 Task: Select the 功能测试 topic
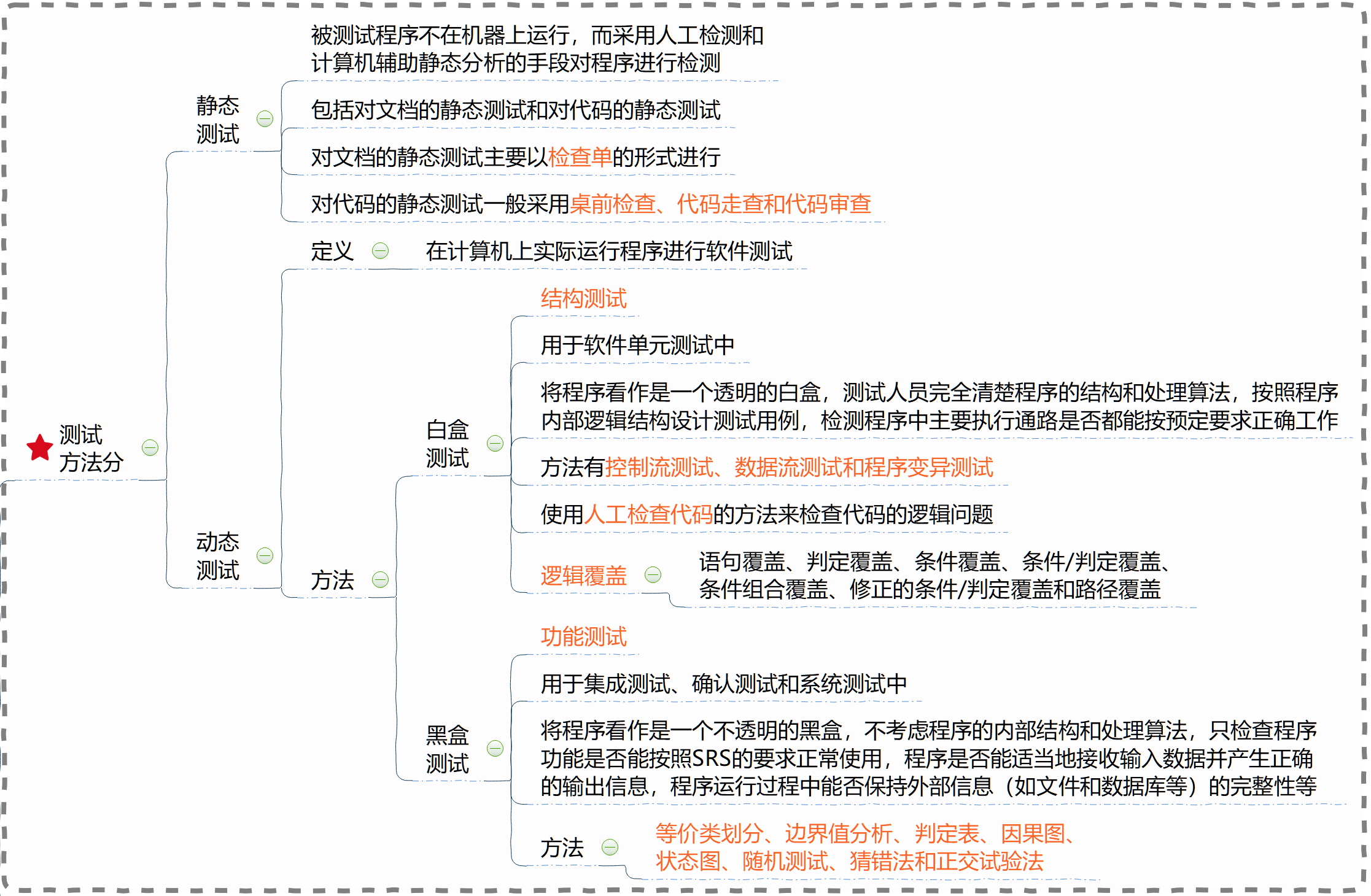click(x=583, y=636)
